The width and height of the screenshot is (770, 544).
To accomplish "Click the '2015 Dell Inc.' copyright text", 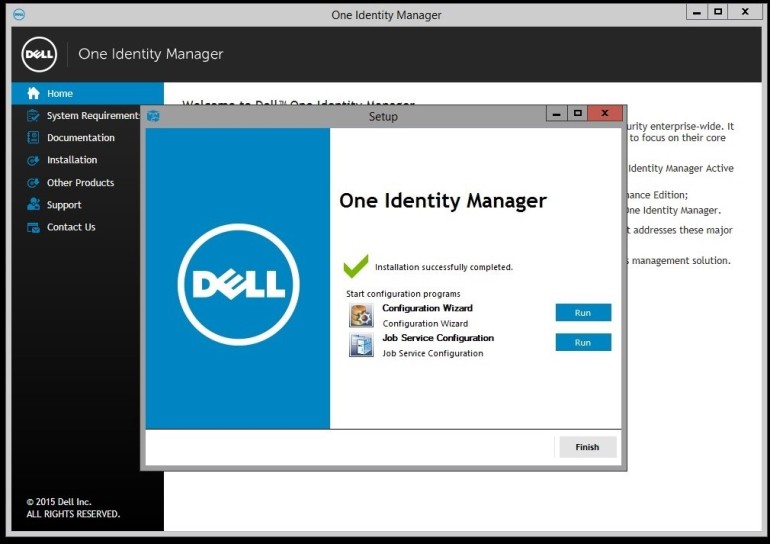I will [59, 502].
